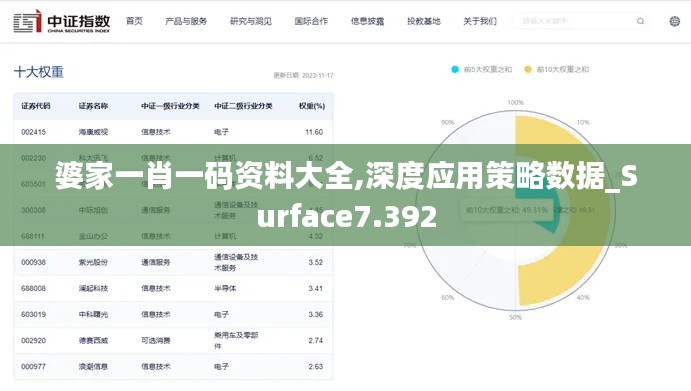The width and height of the screenshot is (691, 391).
Task: Open the 产品与服务 menu
Action: [186, 21]
